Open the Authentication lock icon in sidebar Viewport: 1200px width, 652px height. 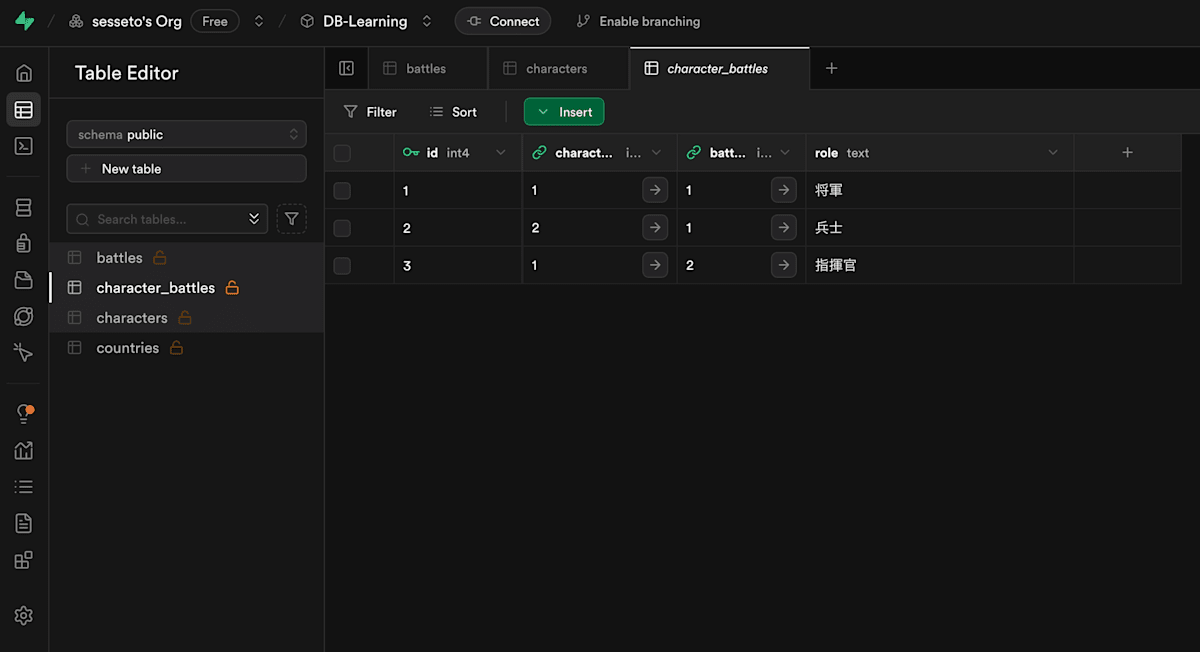24,243
